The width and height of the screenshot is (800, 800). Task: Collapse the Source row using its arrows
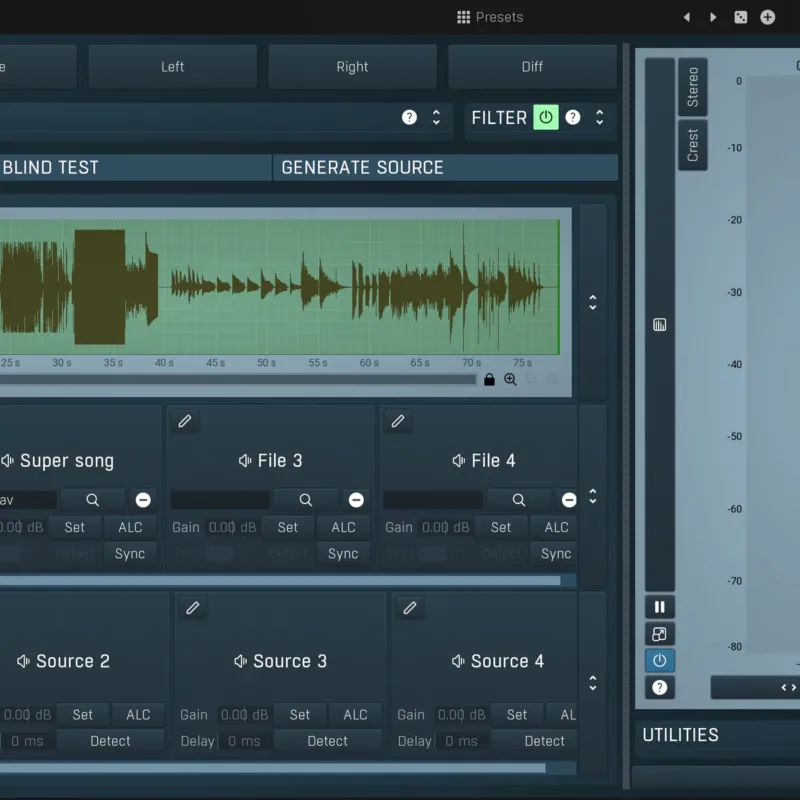[593, 683]
